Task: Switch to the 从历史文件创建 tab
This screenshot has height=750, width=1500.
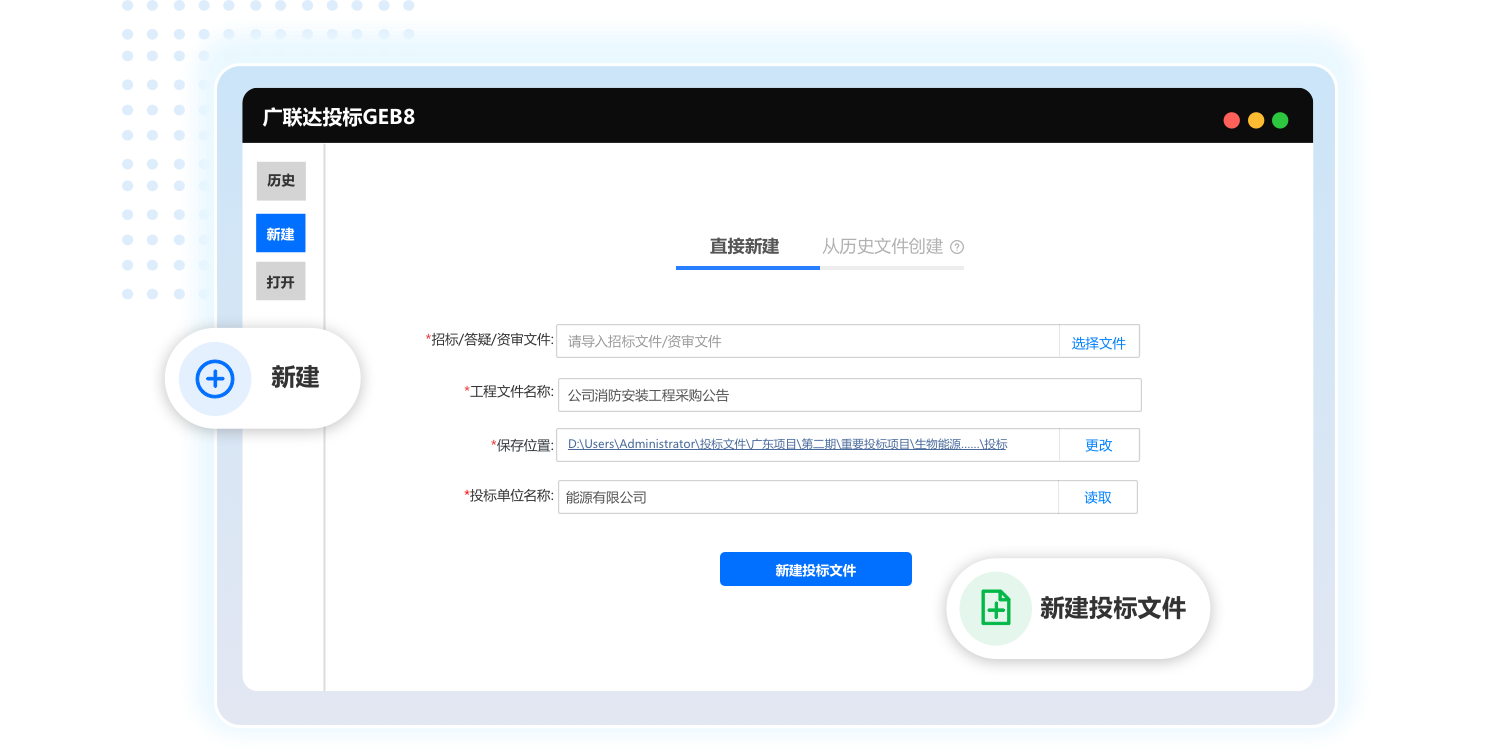Action: (x=883, y=246)
